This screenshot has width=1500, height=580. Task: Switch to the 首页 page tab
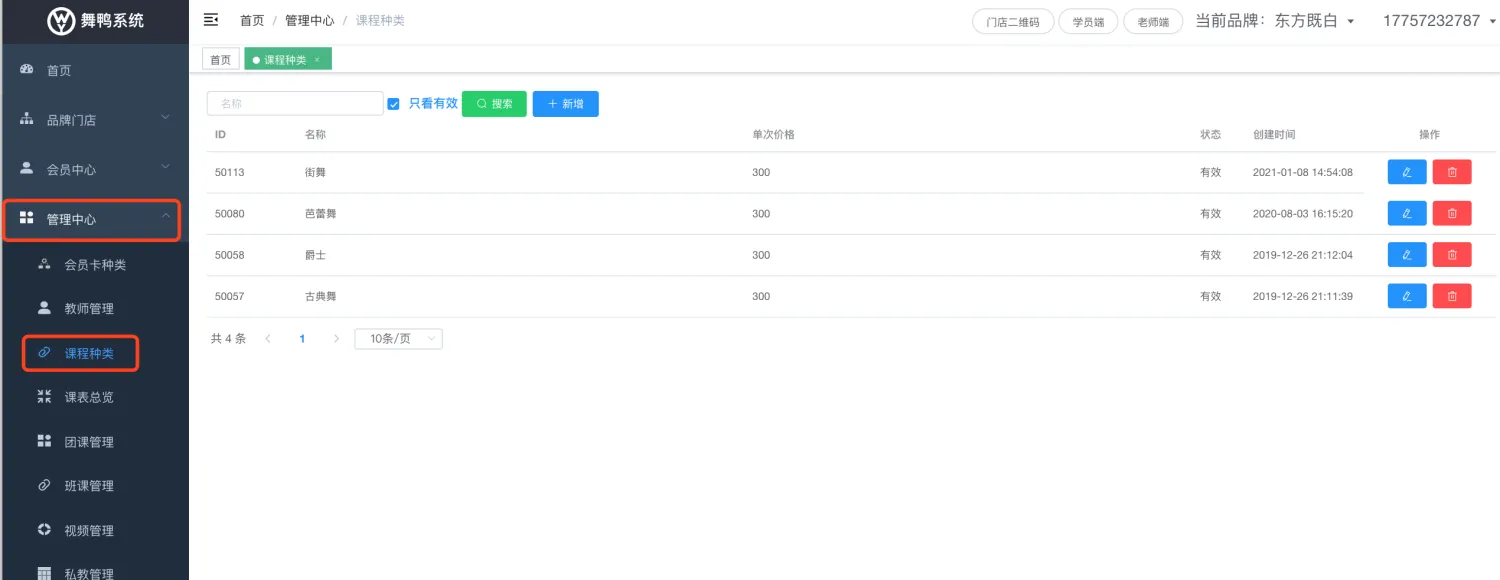click(220, 60)
